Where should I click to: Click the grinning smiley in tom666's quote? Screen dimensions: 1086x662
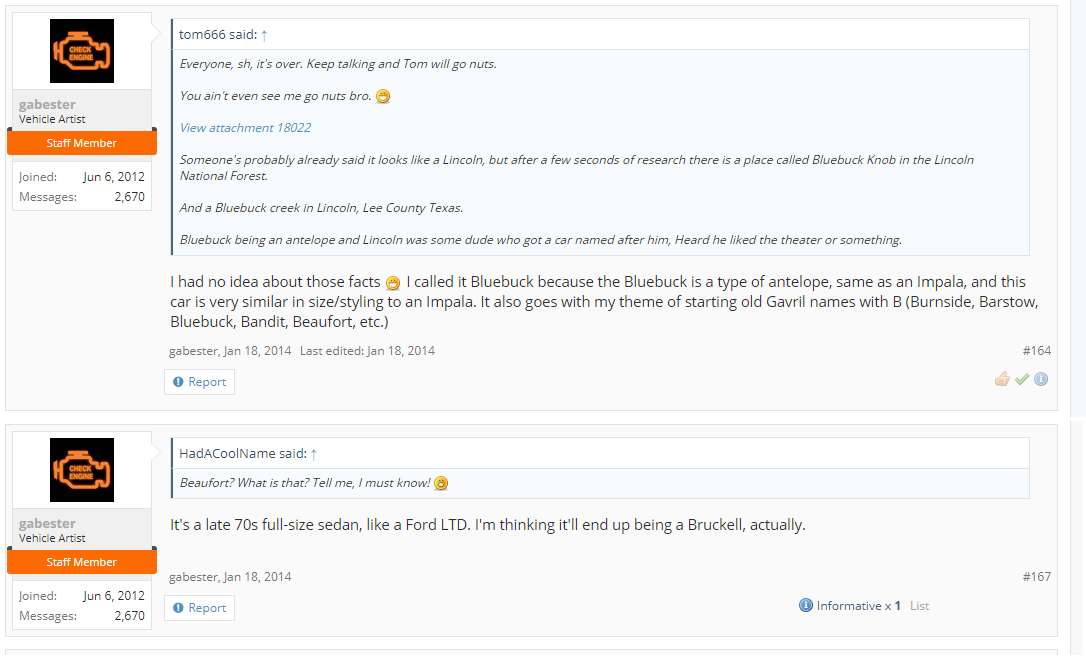pyautogui.click(x=383, y=96)
